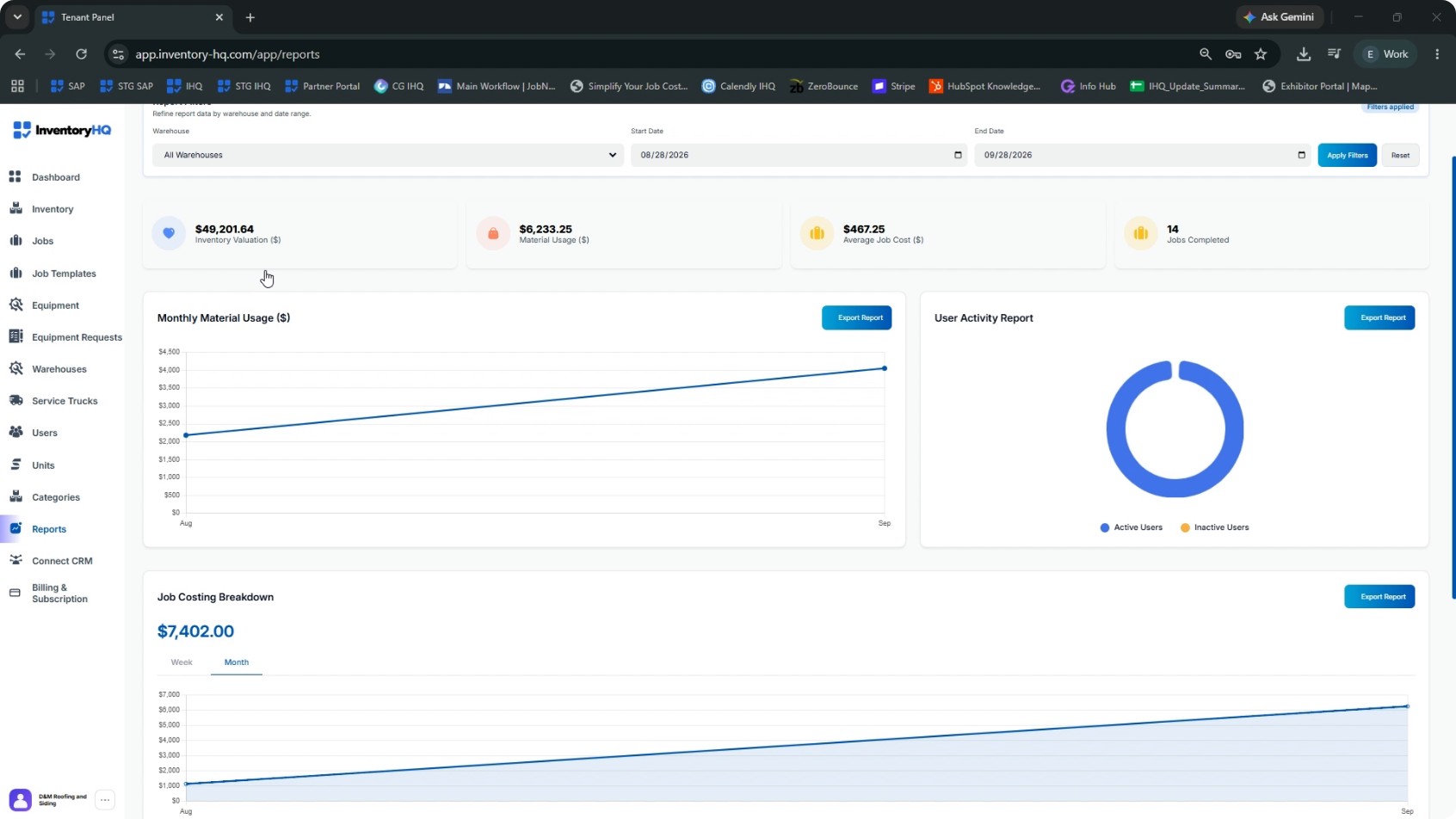Export the User Activity Report
The width and height of the screenshot is (1456, 819).
coord(1379,317)
